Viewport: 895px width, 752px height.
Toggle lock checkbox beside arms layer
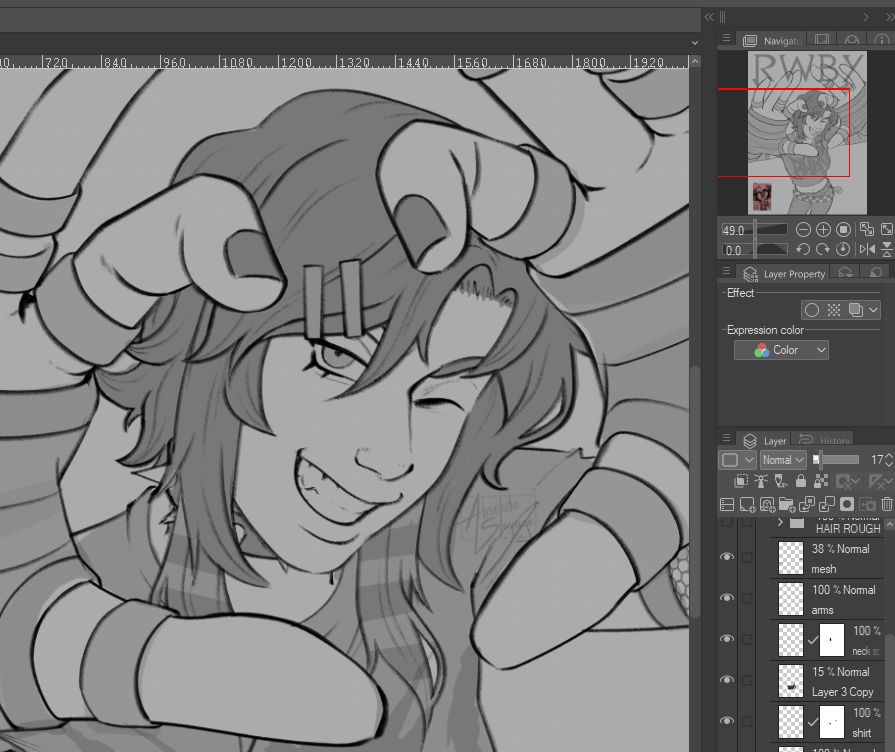[747, 598]
